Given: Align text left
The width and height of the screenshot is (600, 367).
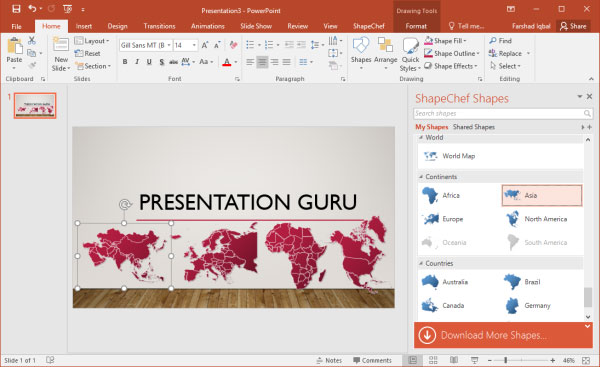Looking at the screenshot, I should (250, 62).
